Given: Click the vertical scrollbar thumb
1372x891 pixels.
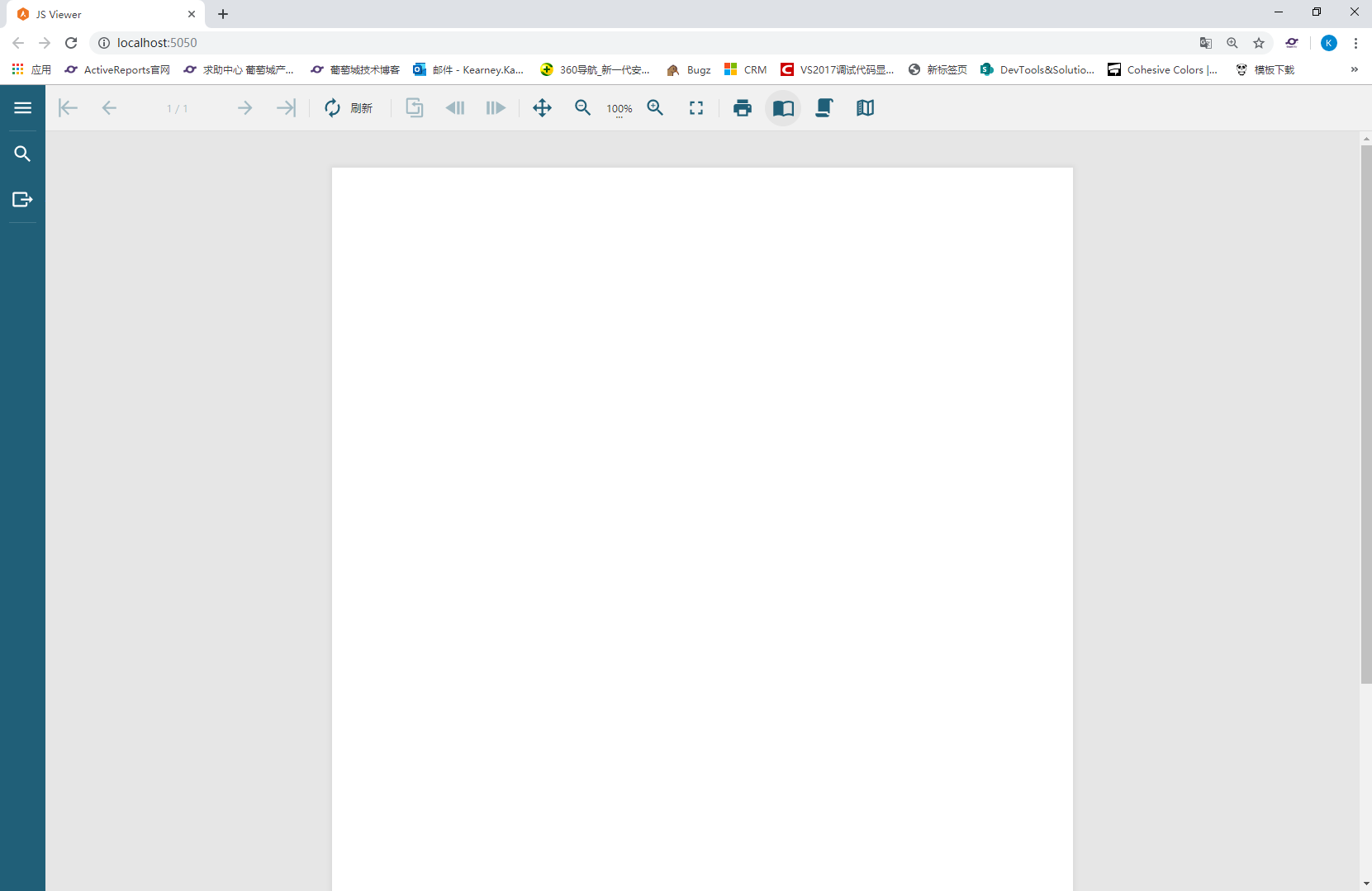Looking at the screenshot, I should (x=1366, y=415).
